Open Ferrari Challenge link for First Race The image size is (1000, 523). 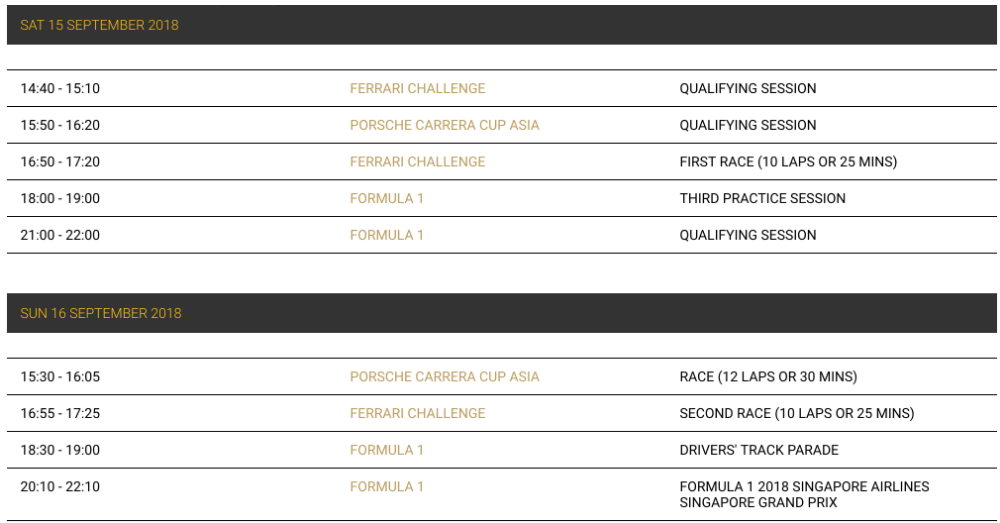[417, 161]
